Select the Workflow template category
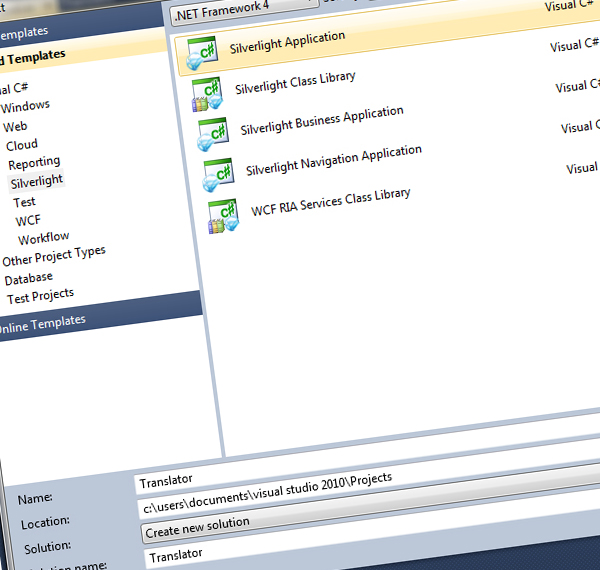Image resolution: width=600 pixels, height=570 pixels. (x=44, y=238)
